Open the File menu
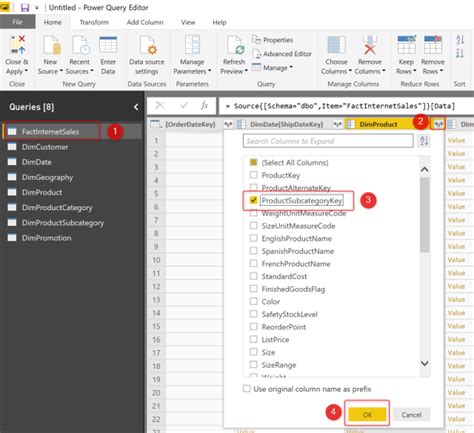Screen dimensions: 474x433 coord(17,22)
